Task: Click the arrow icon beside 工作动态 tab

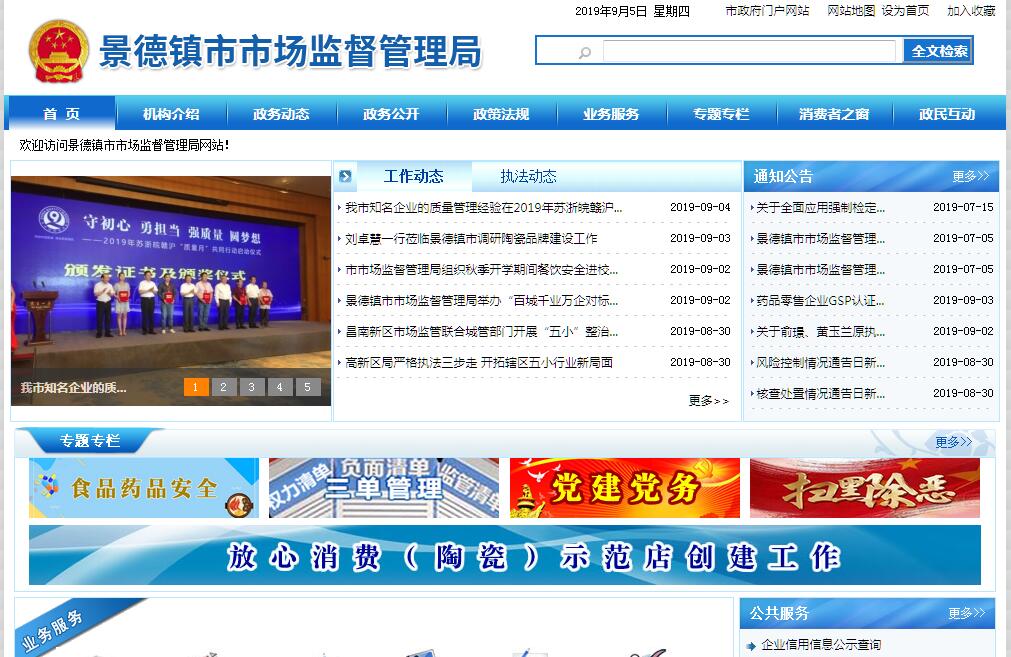Action: point(345,177)
